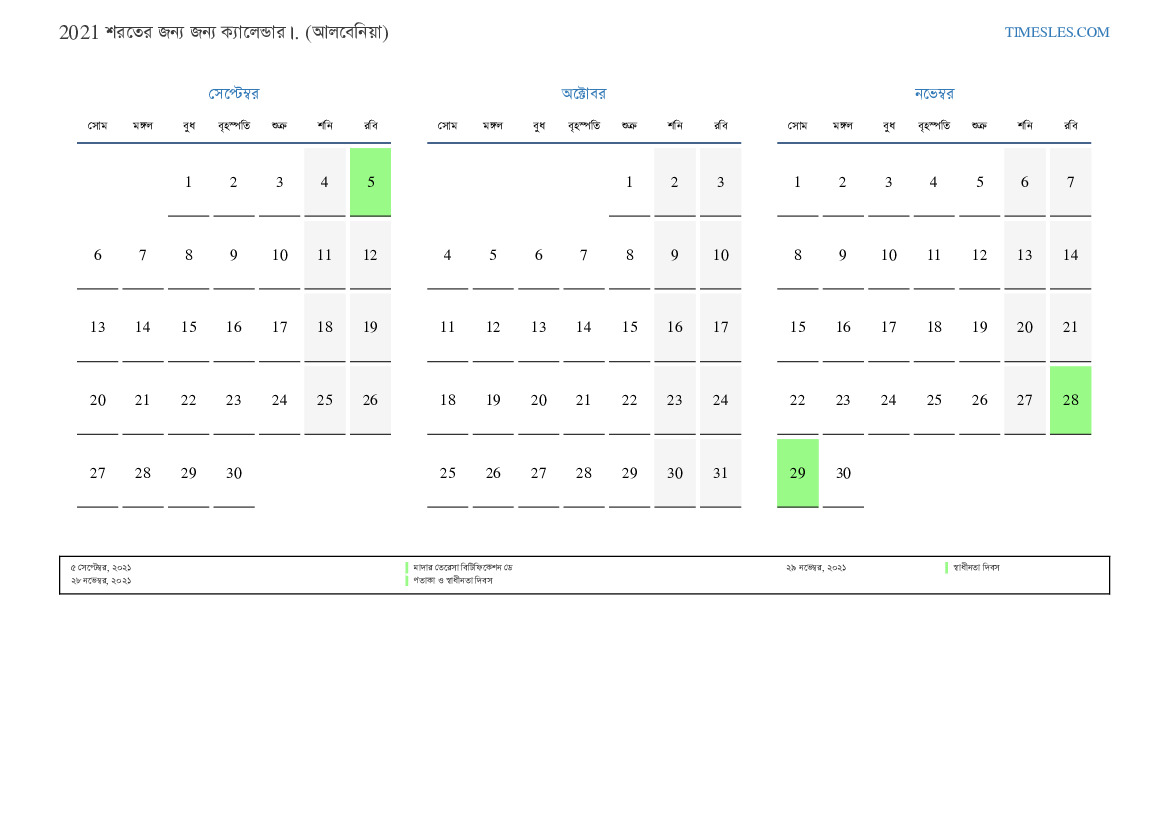This screenshot has width=1169, height=827.
Task: Click legend date '৫ সেপ্টেম্বর, ২০২১'
Action: tap(101, 567)
